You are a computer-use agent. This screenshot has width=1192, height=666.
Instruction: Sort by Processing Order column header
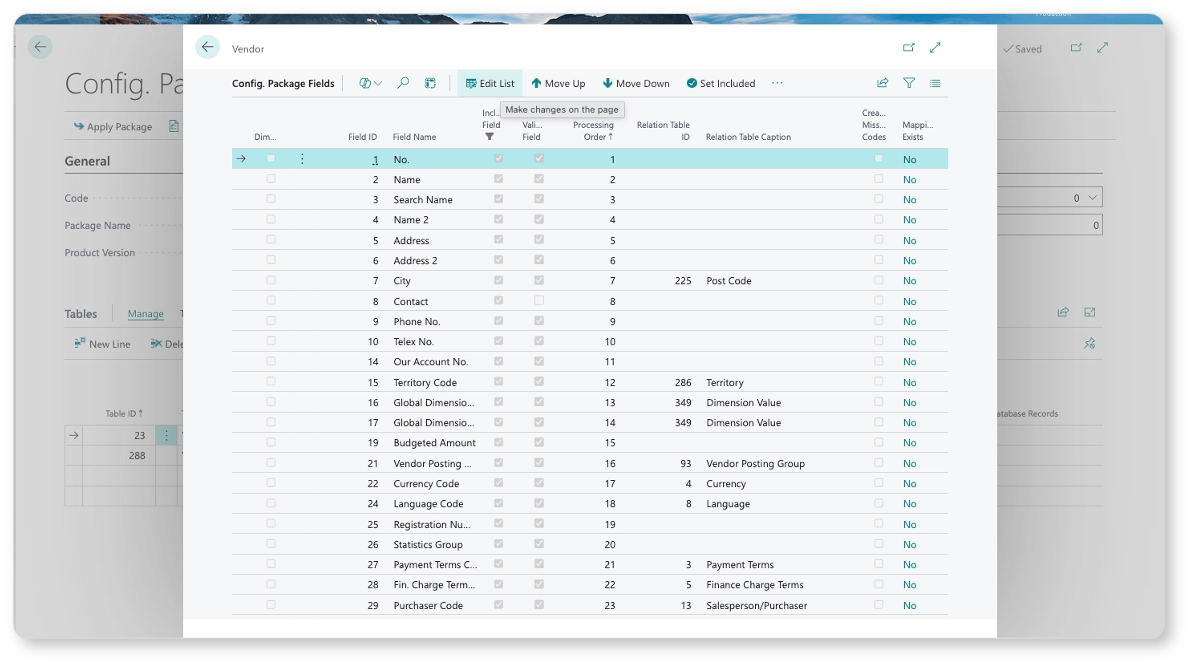pyautogui.click(x=593, y=131)
